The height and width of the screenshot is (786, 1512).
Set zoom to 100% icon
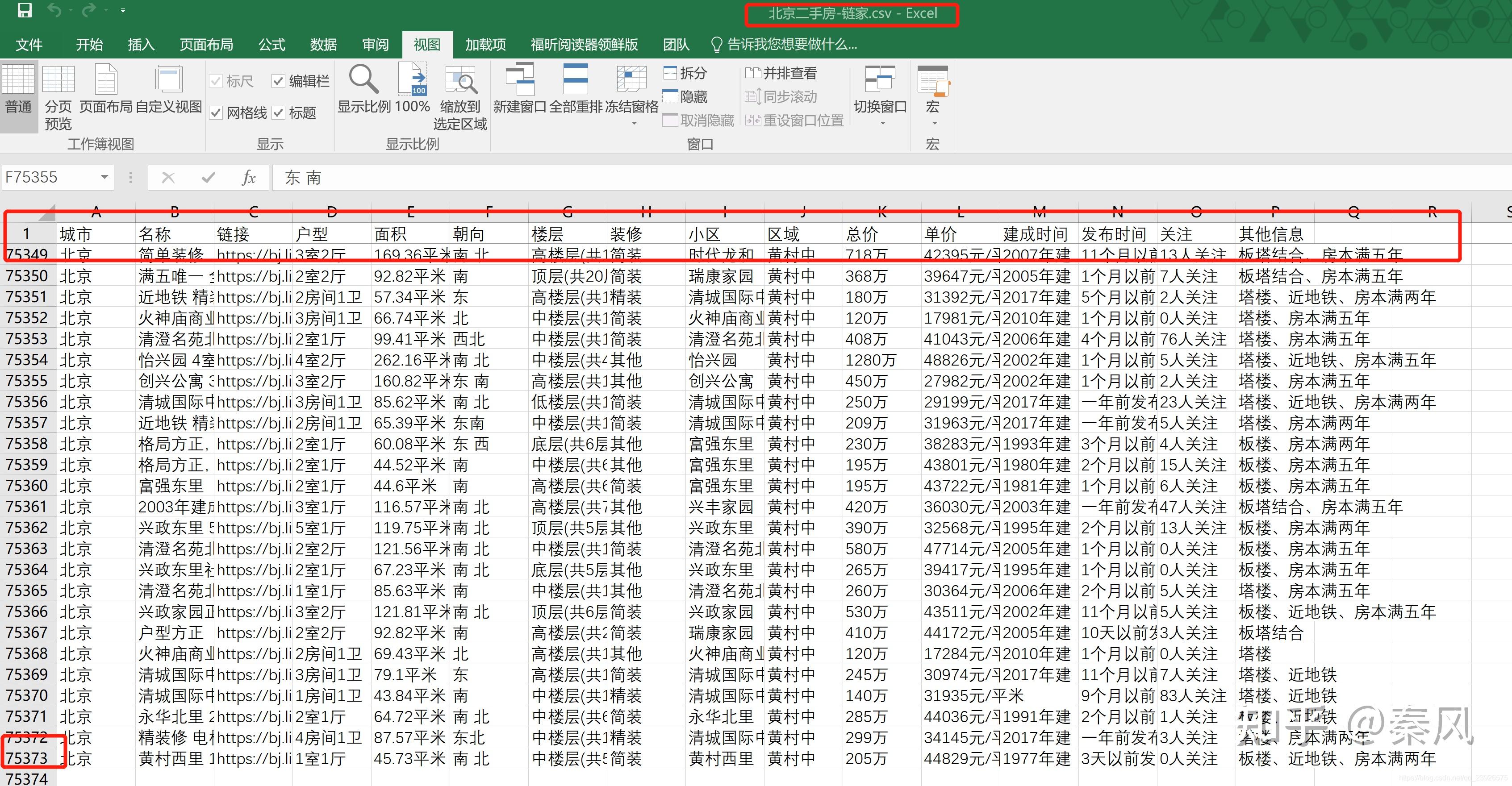(x=413, y=88)
